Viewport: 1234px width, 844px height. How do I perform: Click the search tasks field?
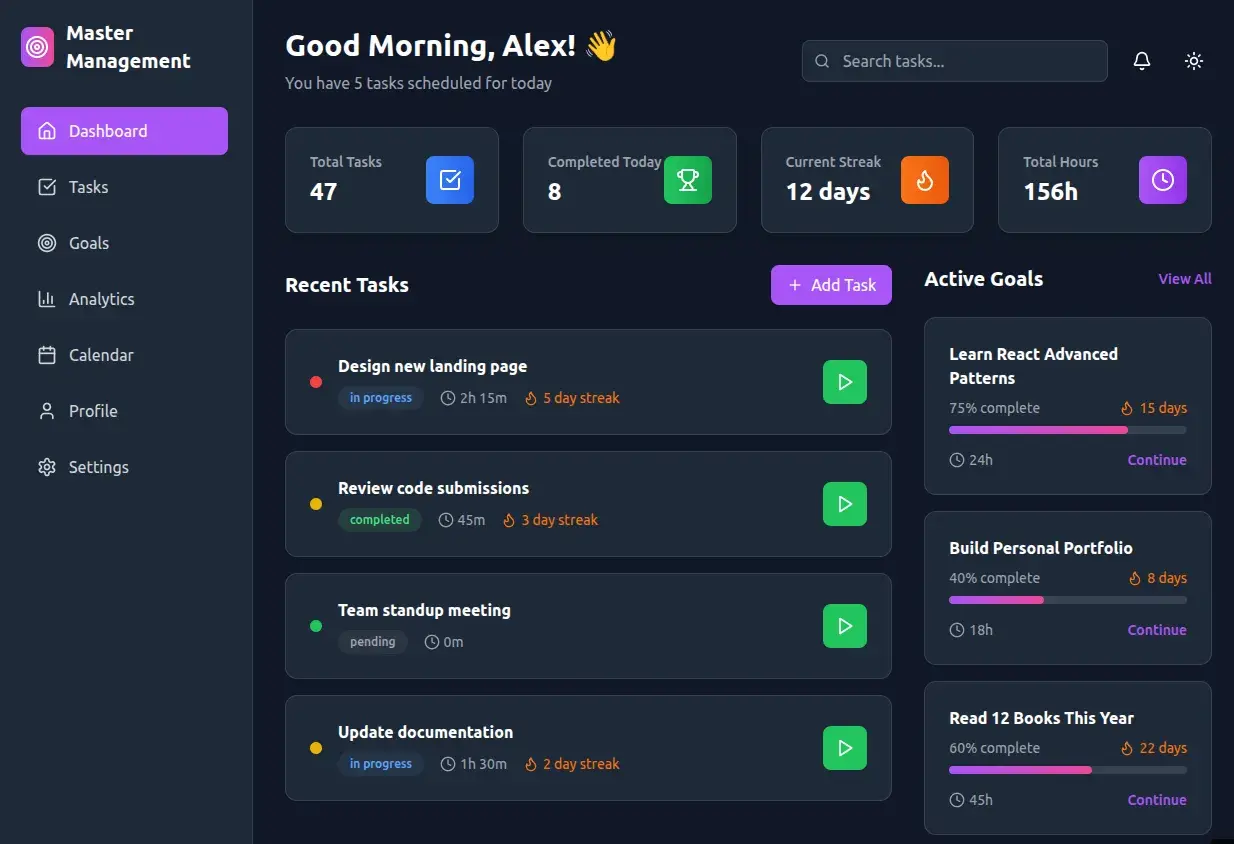tap(954, 61)
